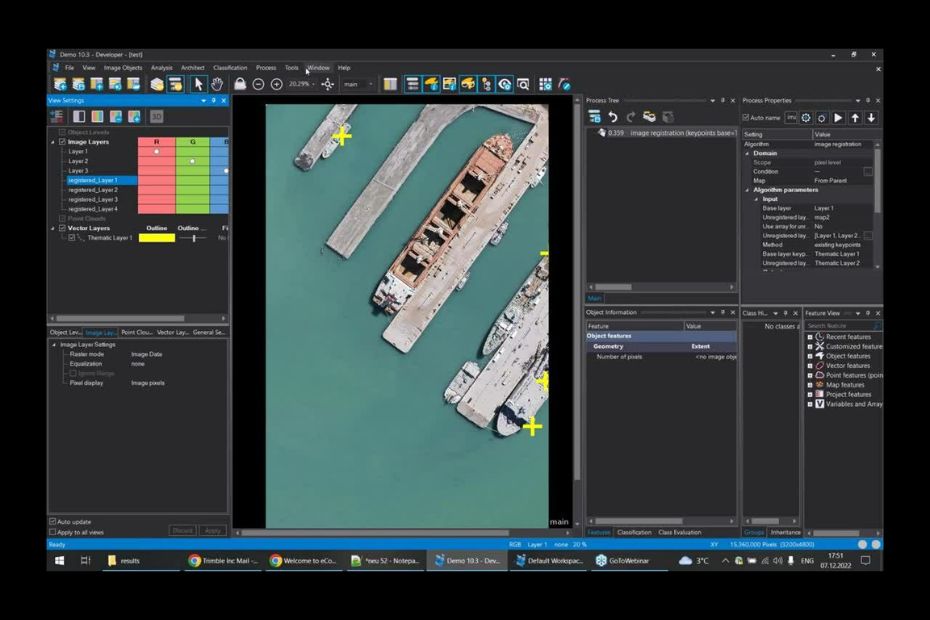Click the Apply button
Screen dimensions: 930x620
pos(212,530)
